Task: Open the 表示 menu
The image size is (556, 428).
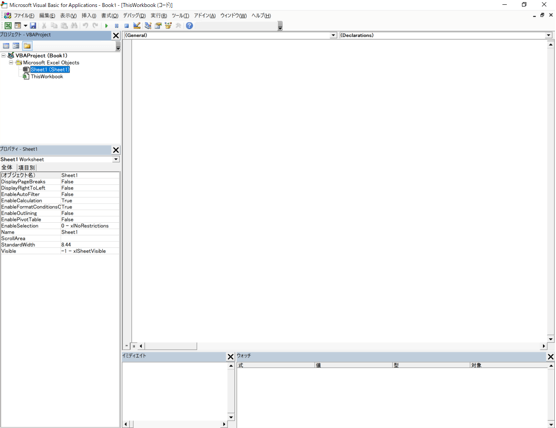Action: tap(68, 16)
